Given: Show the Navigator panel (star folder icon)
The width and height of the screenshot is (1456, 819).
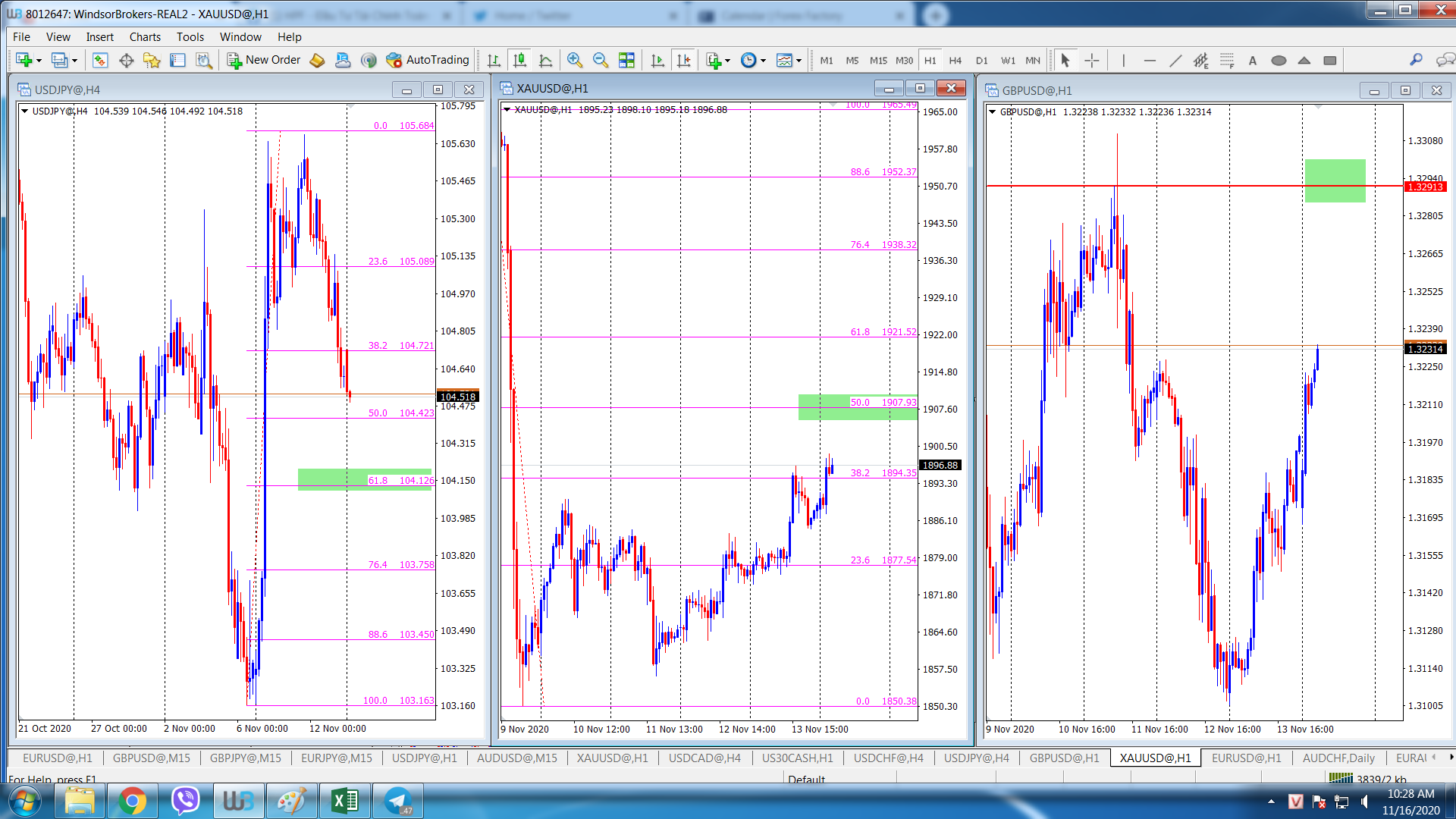Looking at the screenshot, I should coord(152,60).
